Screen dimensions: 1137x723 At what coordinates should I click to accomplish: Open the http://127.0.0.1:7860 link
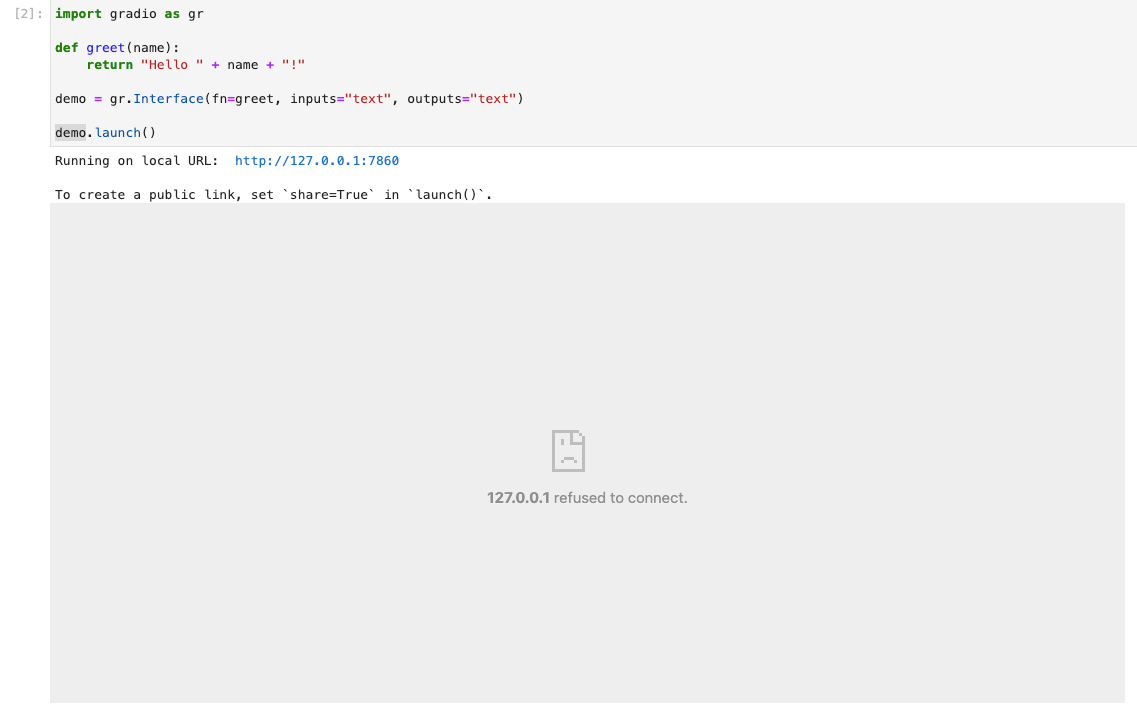316,160
